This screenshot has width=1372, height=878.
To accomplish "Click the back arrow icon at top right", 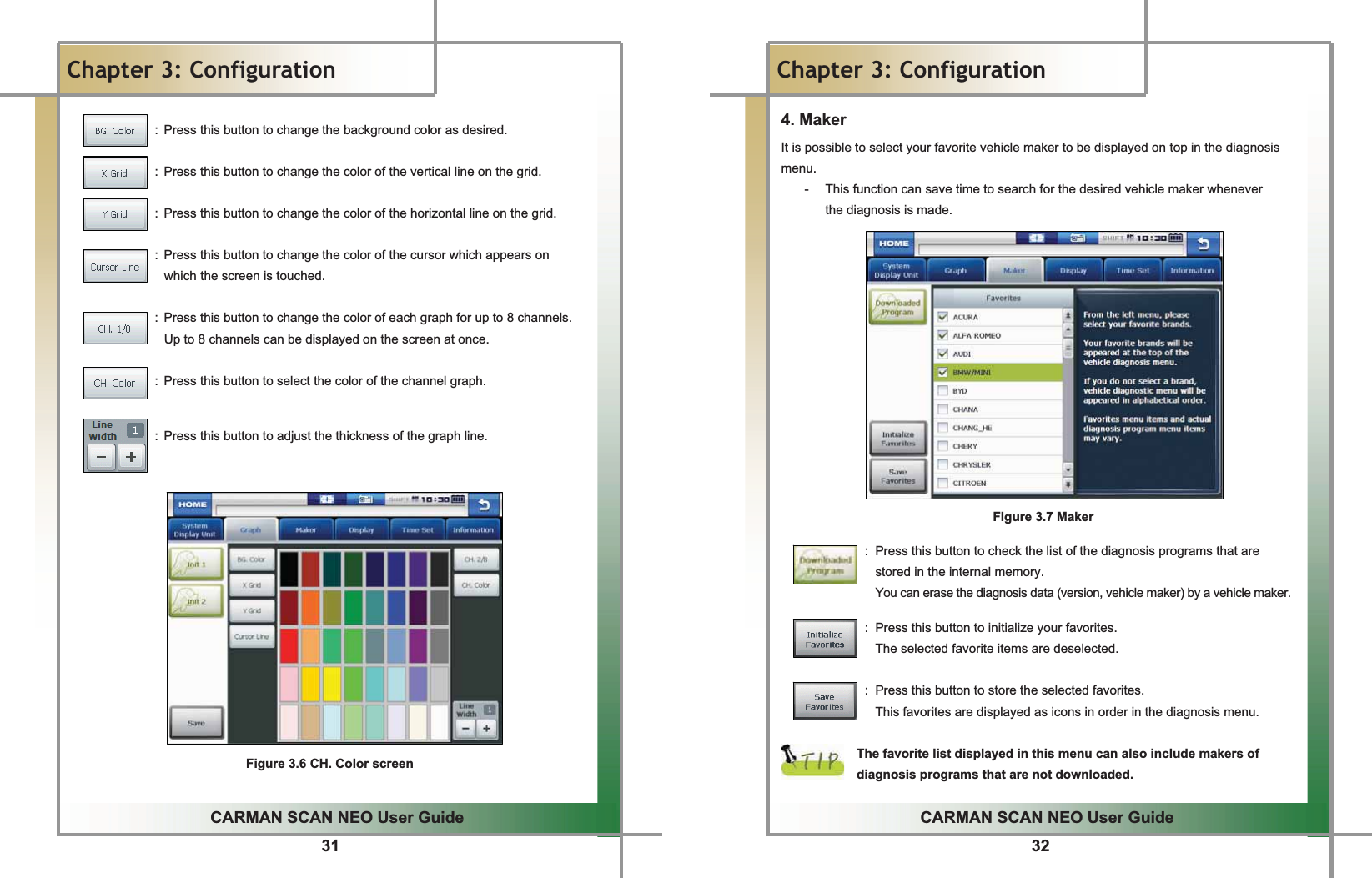I will click(1203, 243).
